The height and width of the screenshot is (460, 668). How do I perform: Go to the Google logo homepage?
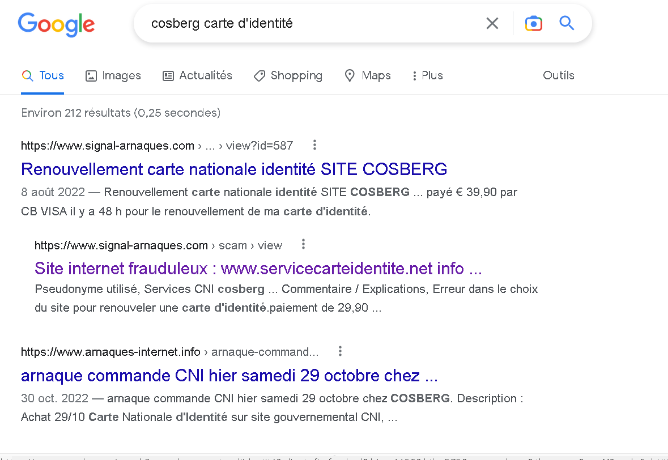56,24
